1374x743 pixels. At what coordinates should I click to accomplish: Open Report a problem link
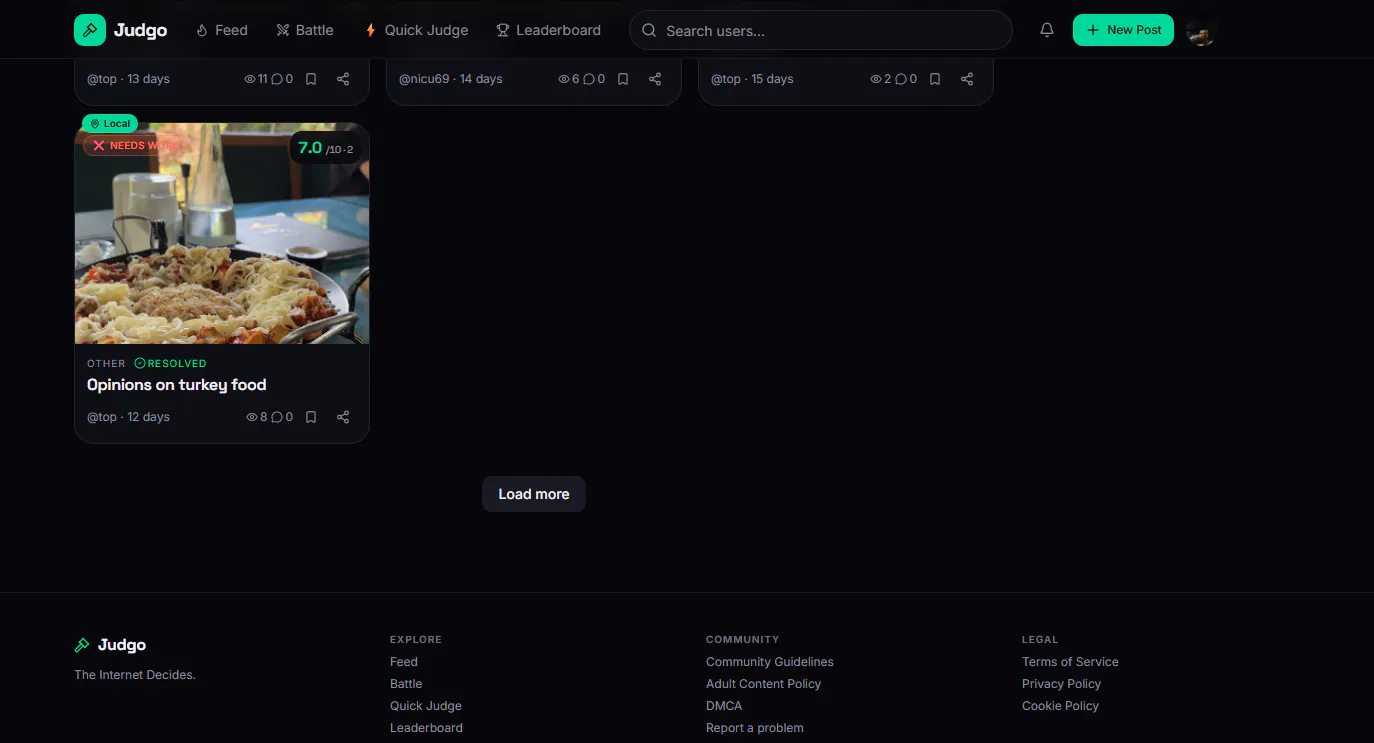(755, 728)
